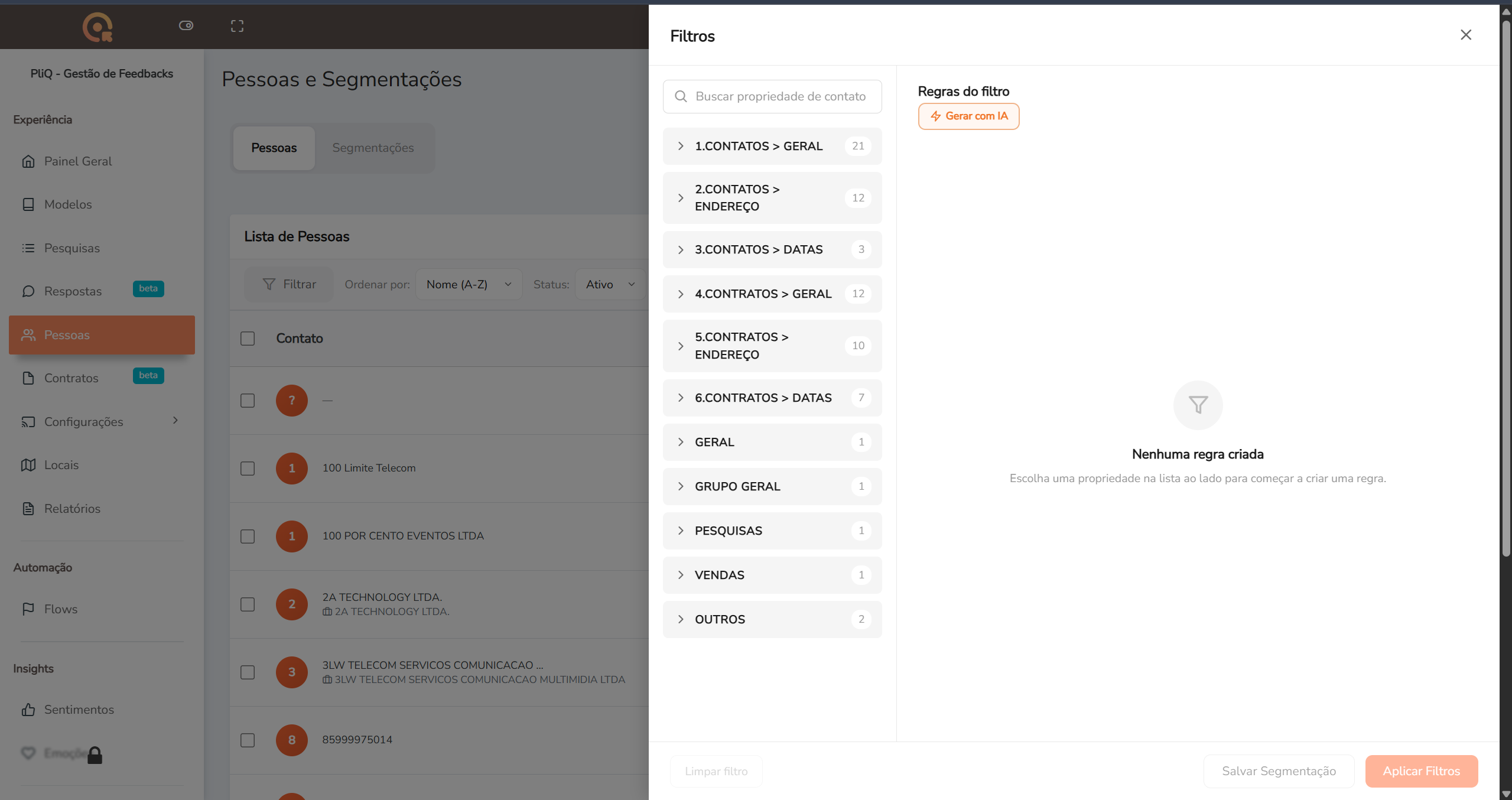The height and width of the screenshot is (800, 1512).
Task: Open the Ativo status dropdown
Action: click(610, 285)
